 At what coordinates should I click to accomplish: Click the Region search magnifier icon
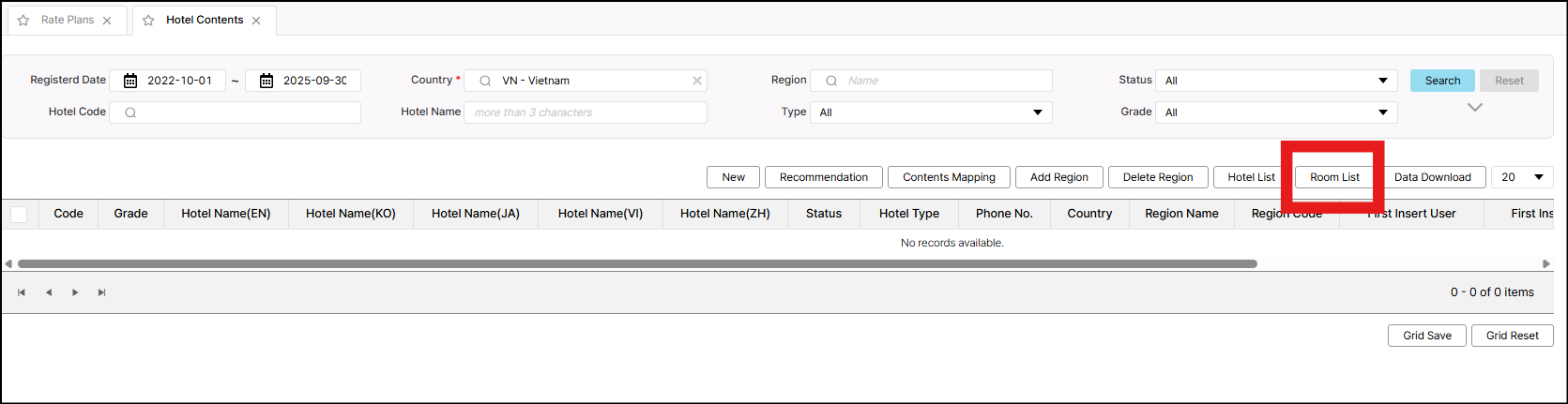click(x=831, y=81)
